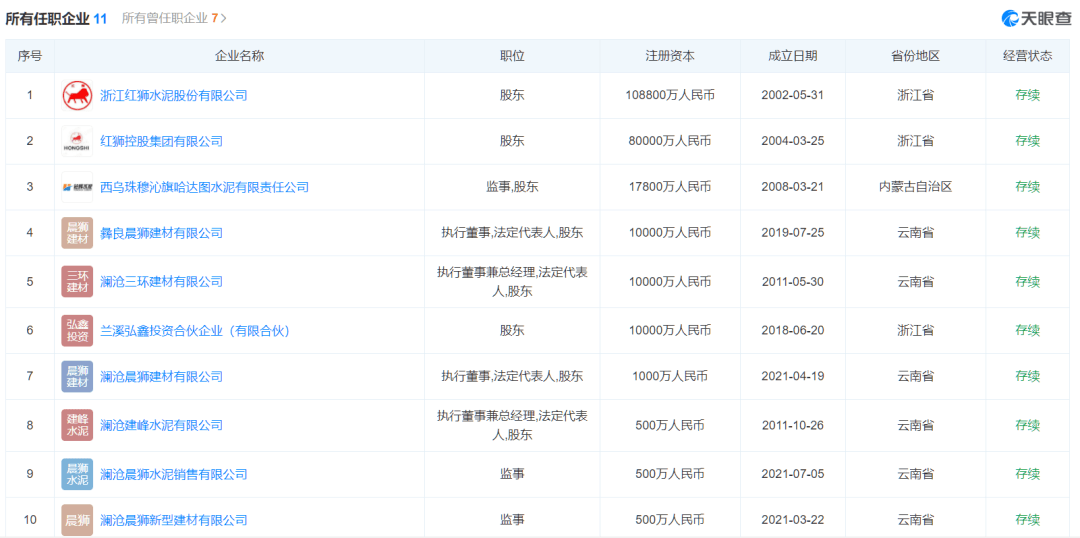
Task: Open the 所有曾任职企业 tab
Action: [x=165, y=18]
